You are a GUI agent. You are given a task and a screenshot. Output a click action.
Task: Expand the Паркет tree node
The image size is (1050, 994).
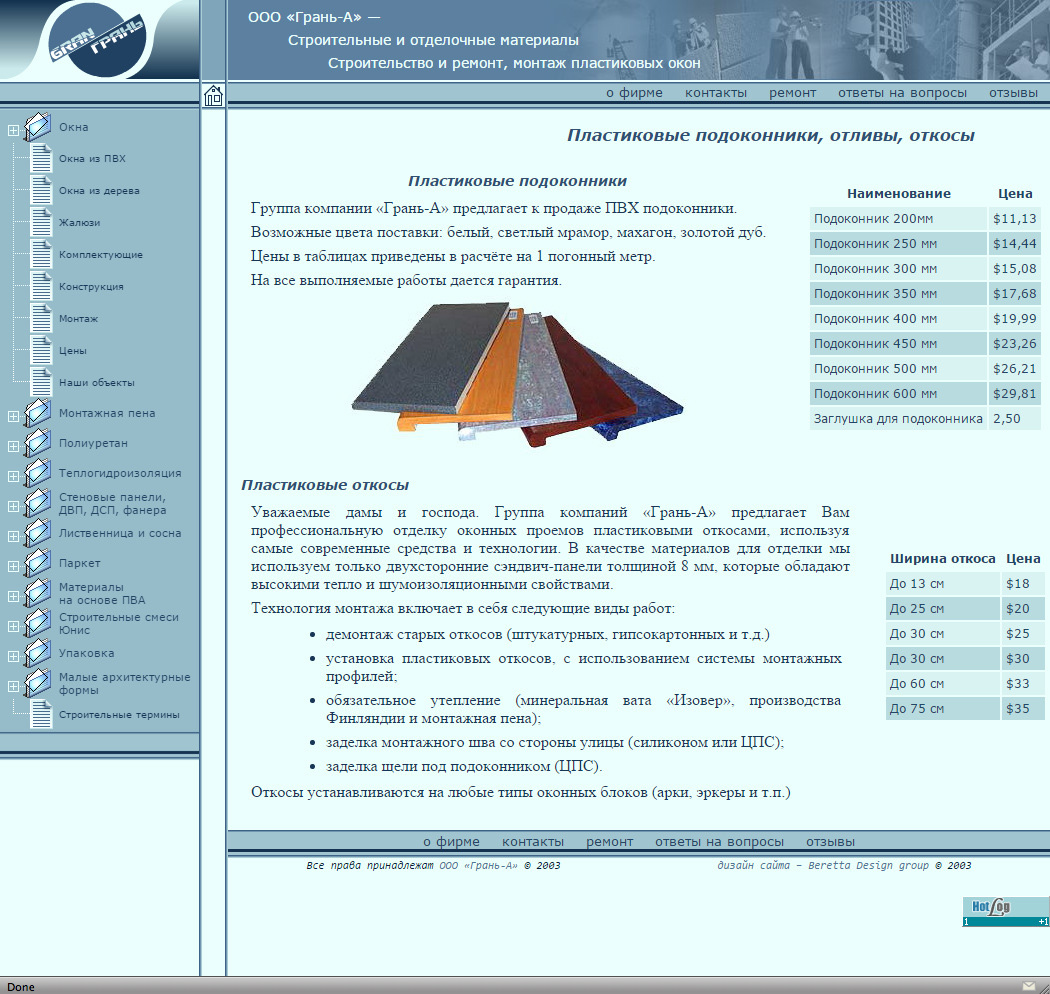[x=13, y=567]
